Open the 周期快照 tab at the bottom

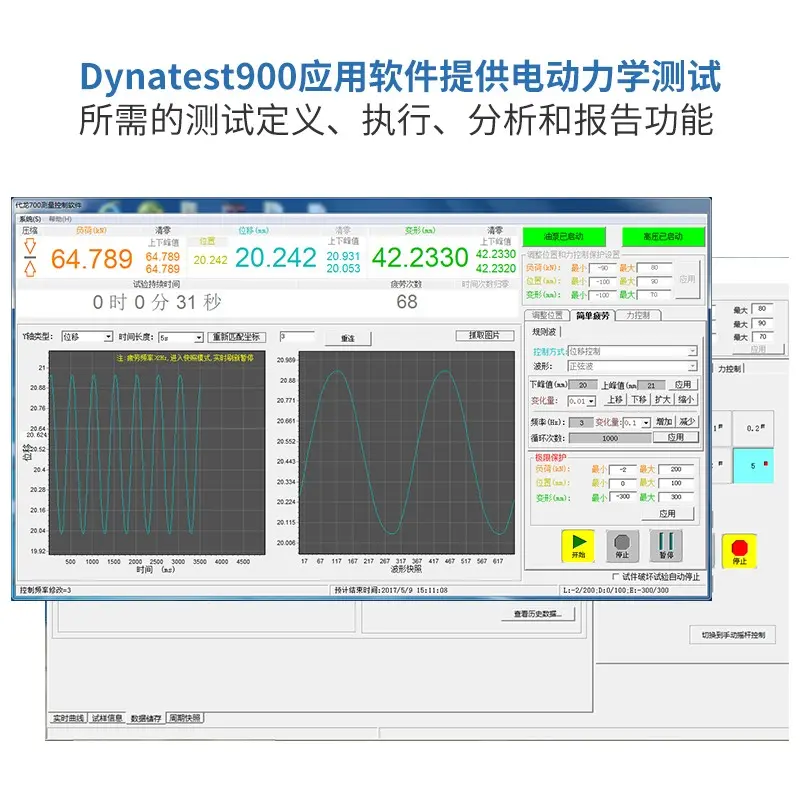click(185, 718)
